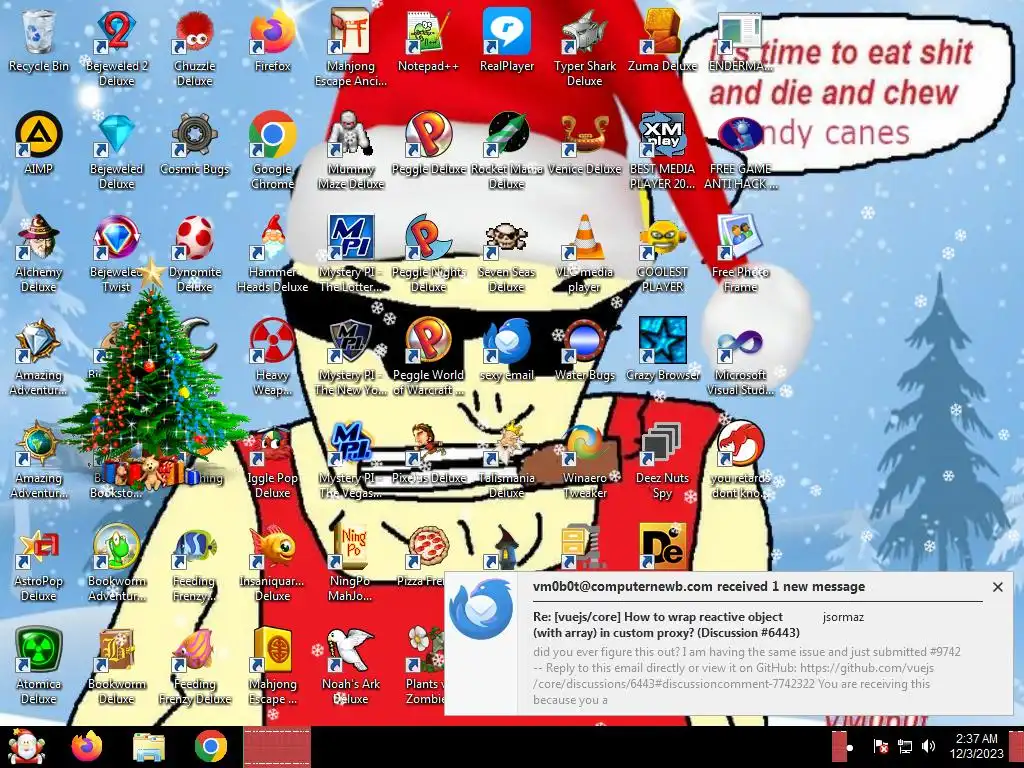This screenshot has height=768, width=1024.
Task: Open Heavy Weapon radiation icon
Action: pos(272,357)
